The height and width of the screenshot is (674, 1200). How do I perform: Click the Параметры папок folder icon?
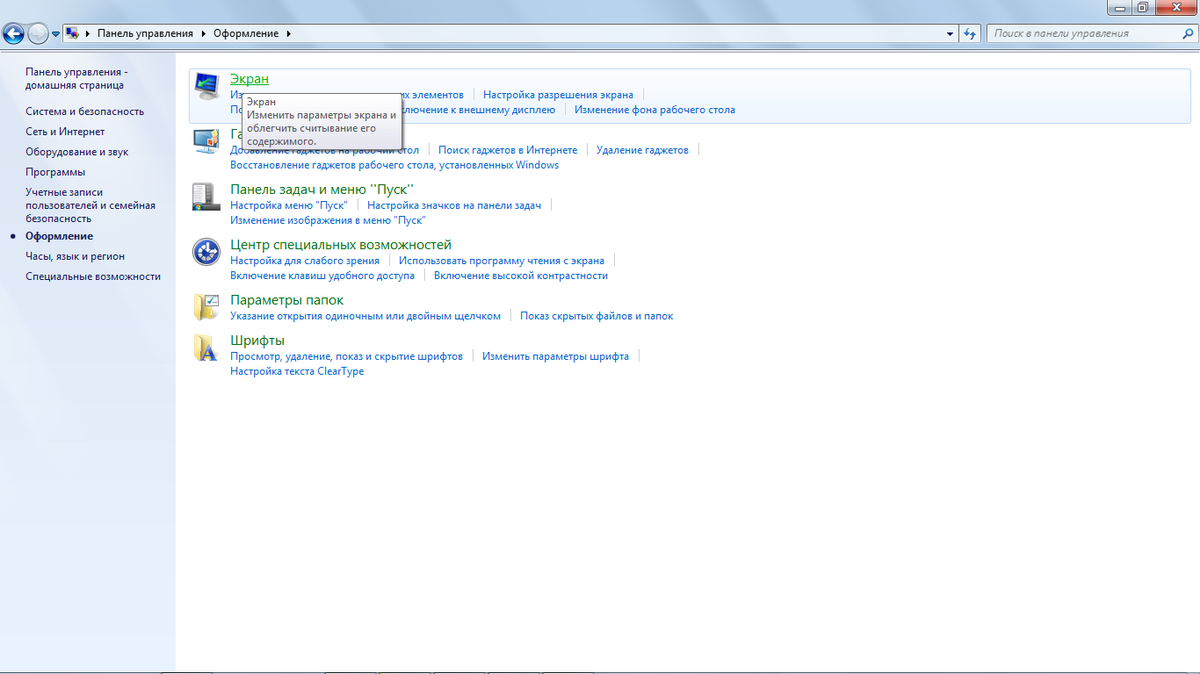[x=206, y=307]
